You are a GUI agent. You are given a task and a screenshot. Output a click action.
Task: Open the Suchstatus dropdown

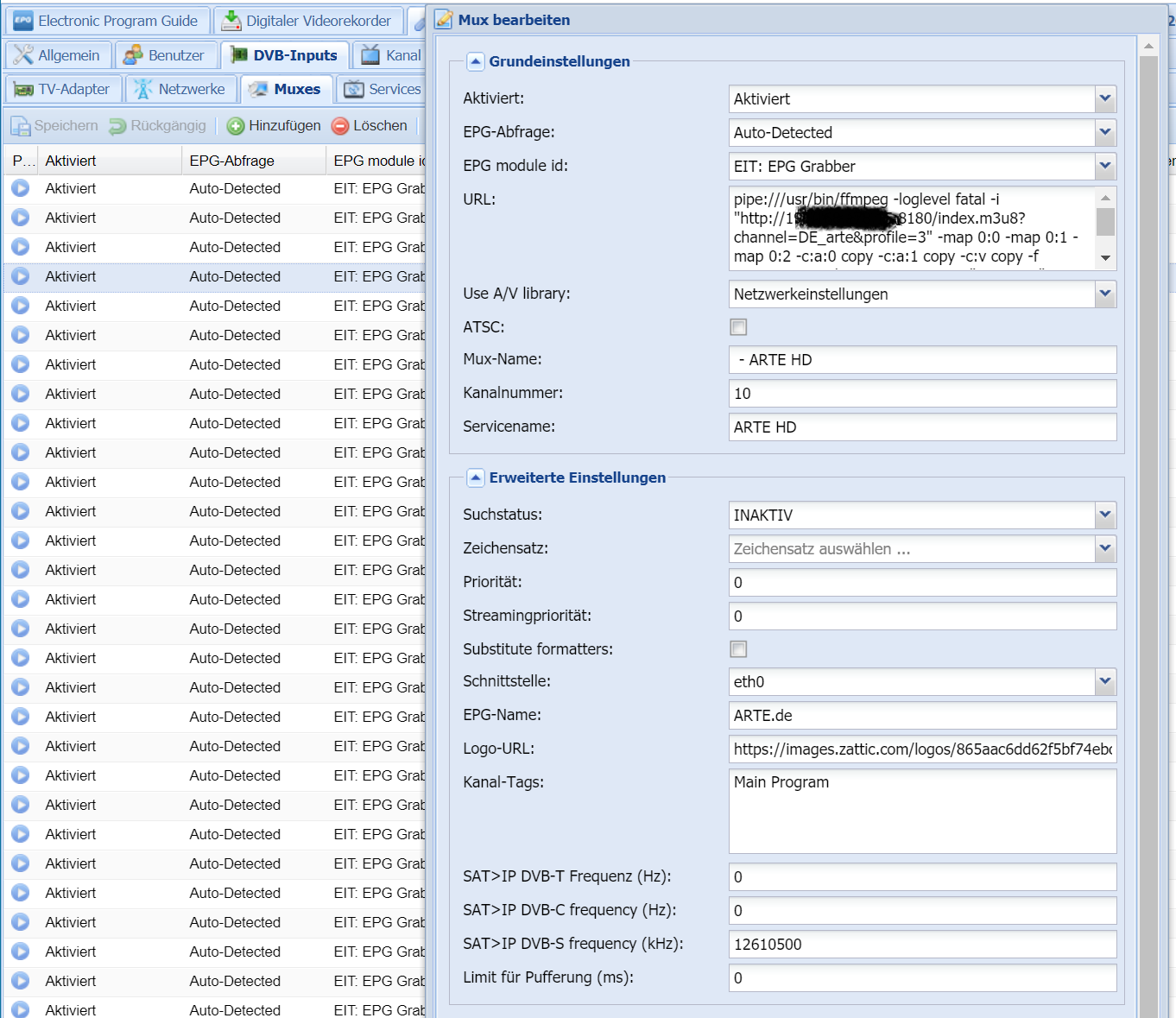coord(1105,515)
